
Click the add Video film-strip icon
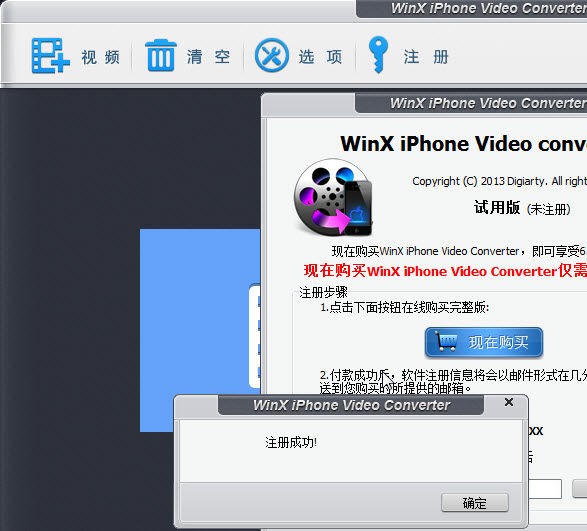(51, 55)
